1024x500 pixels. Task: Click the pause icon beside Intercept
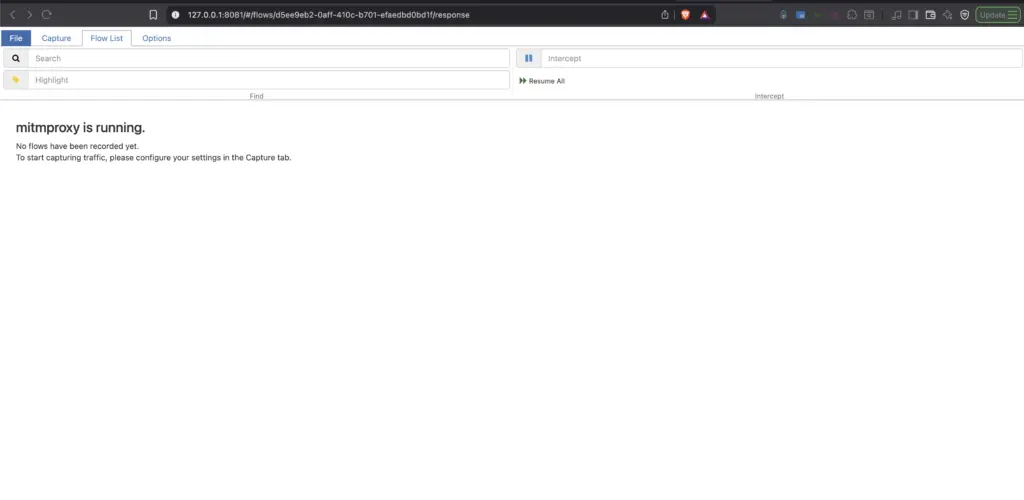[529, 58]
